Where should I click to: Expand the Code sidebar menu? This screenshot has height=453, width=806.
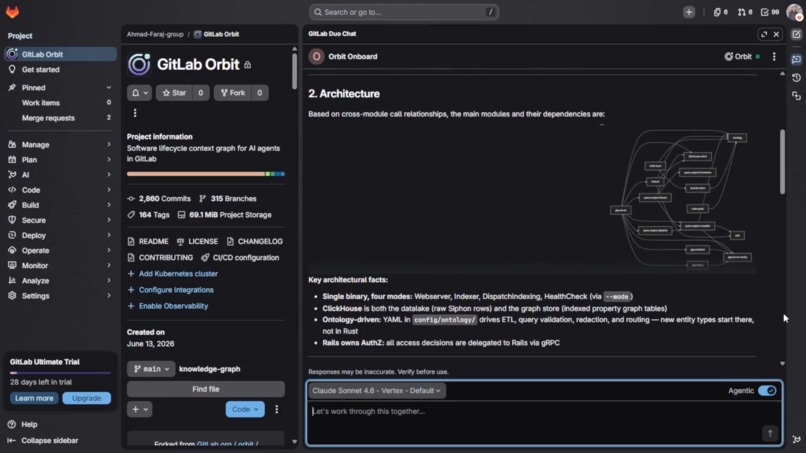coord(61,190)
